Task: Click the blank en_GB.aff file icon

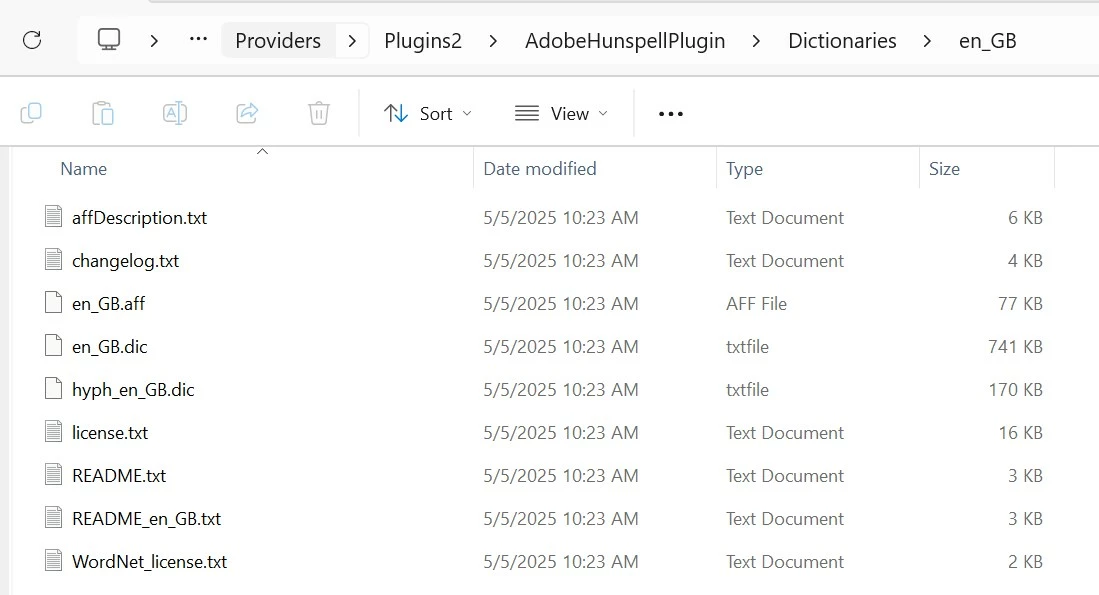Action: (53, 302)
